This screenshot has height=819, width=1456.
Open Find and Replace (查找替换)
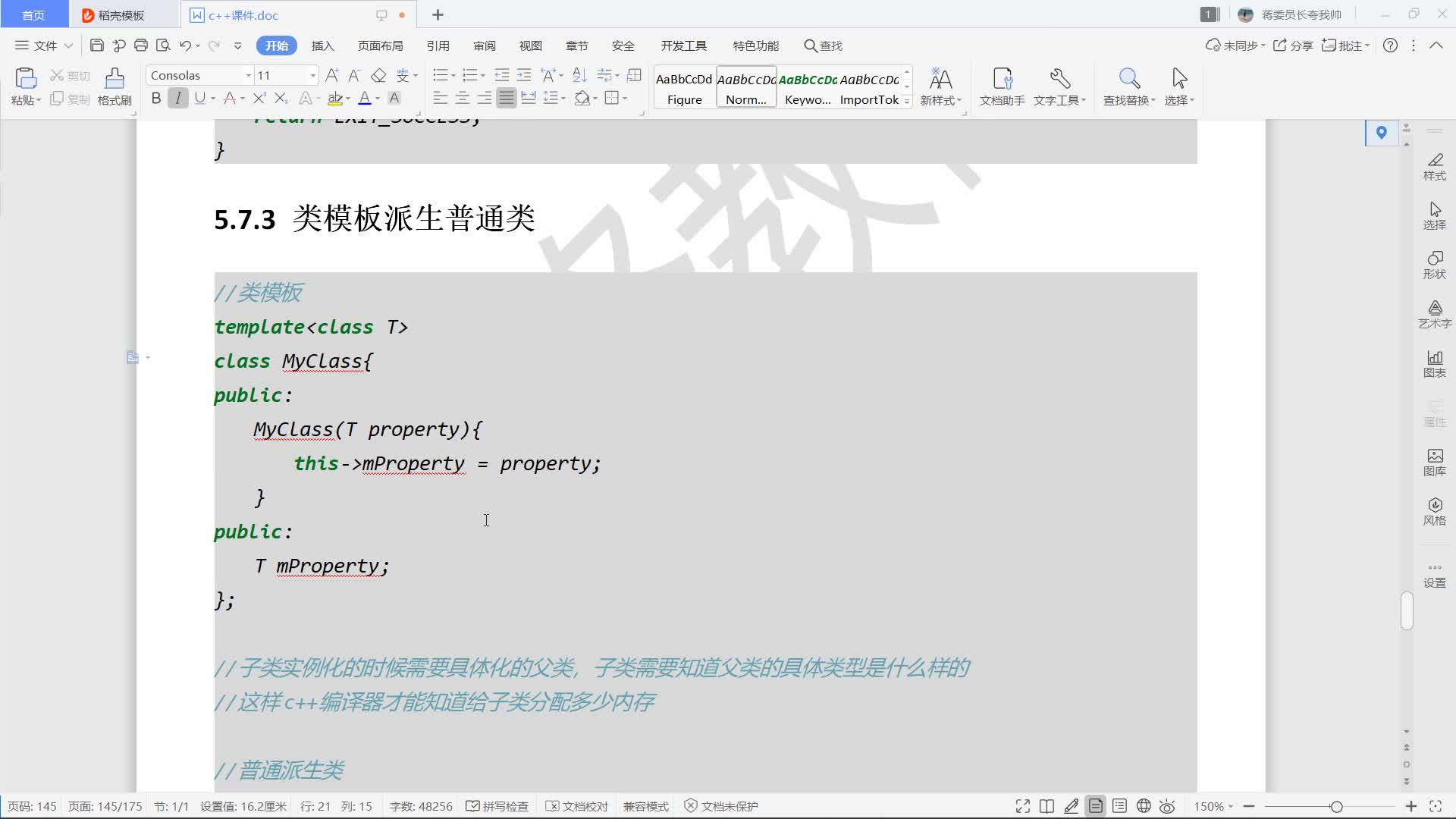[1129, 86]
